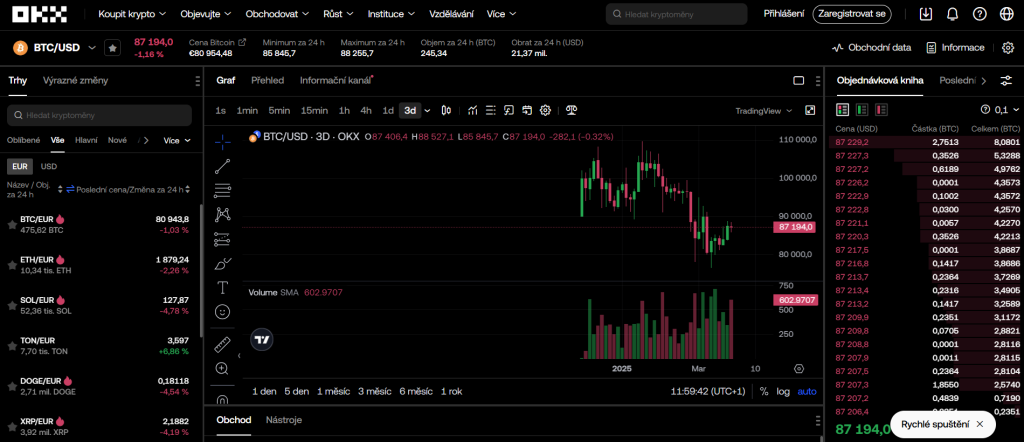
Task: Expand the Obchodovat menu
Action: (279, 14)
